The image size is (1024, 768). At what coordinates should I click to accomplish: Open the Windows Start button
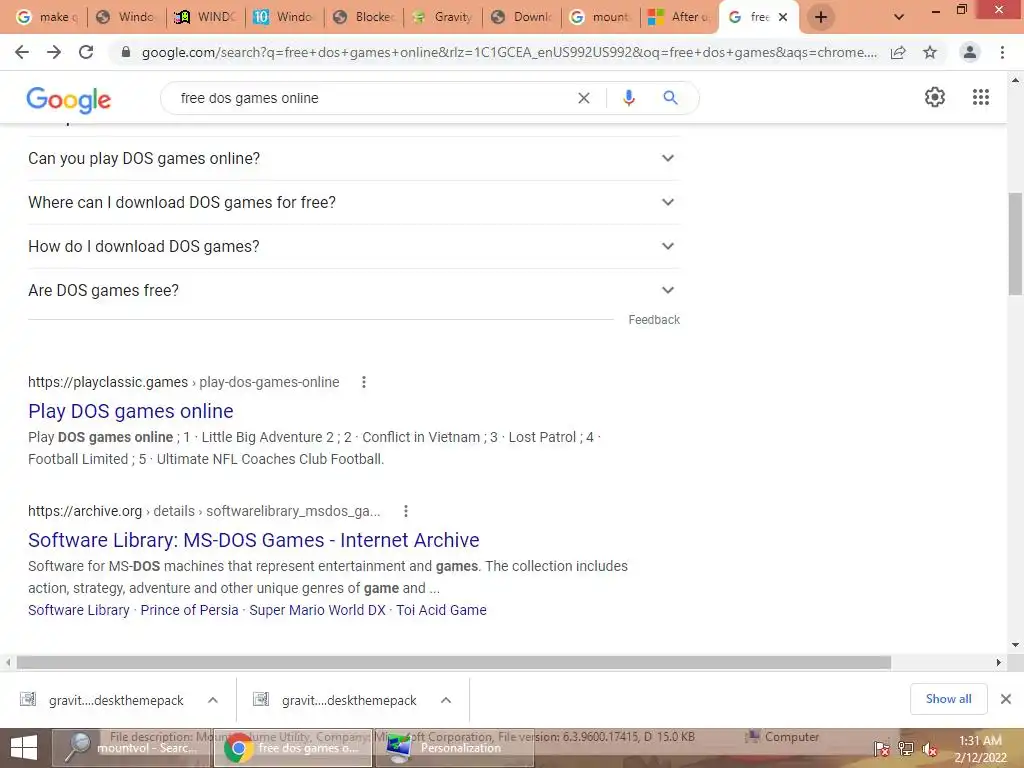pyautogui.click(x=24, y=748)
